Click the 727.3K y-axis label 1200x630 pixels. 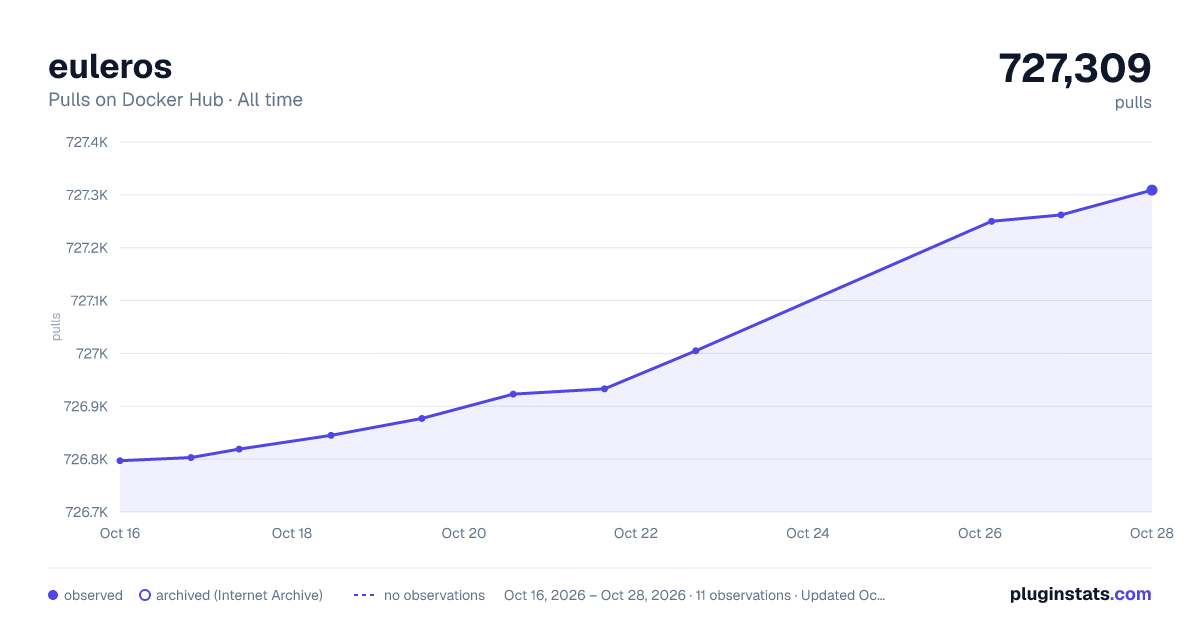pos(87,195)
